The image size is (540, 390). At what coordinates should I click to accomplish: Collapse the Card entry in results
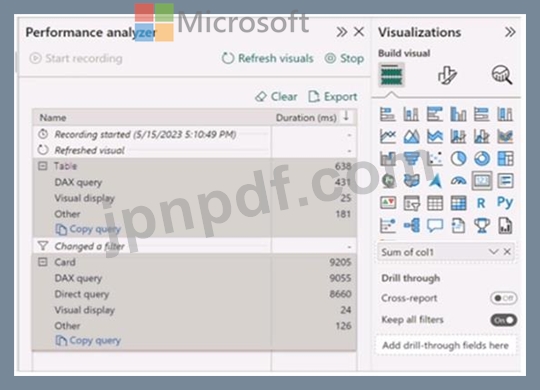tap(43, 262)
